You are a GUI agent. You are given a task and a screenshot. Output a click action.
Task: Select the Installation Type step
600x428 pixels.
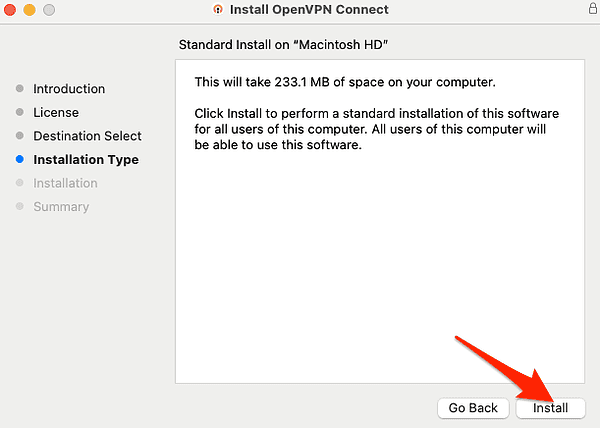click(86, 160)
